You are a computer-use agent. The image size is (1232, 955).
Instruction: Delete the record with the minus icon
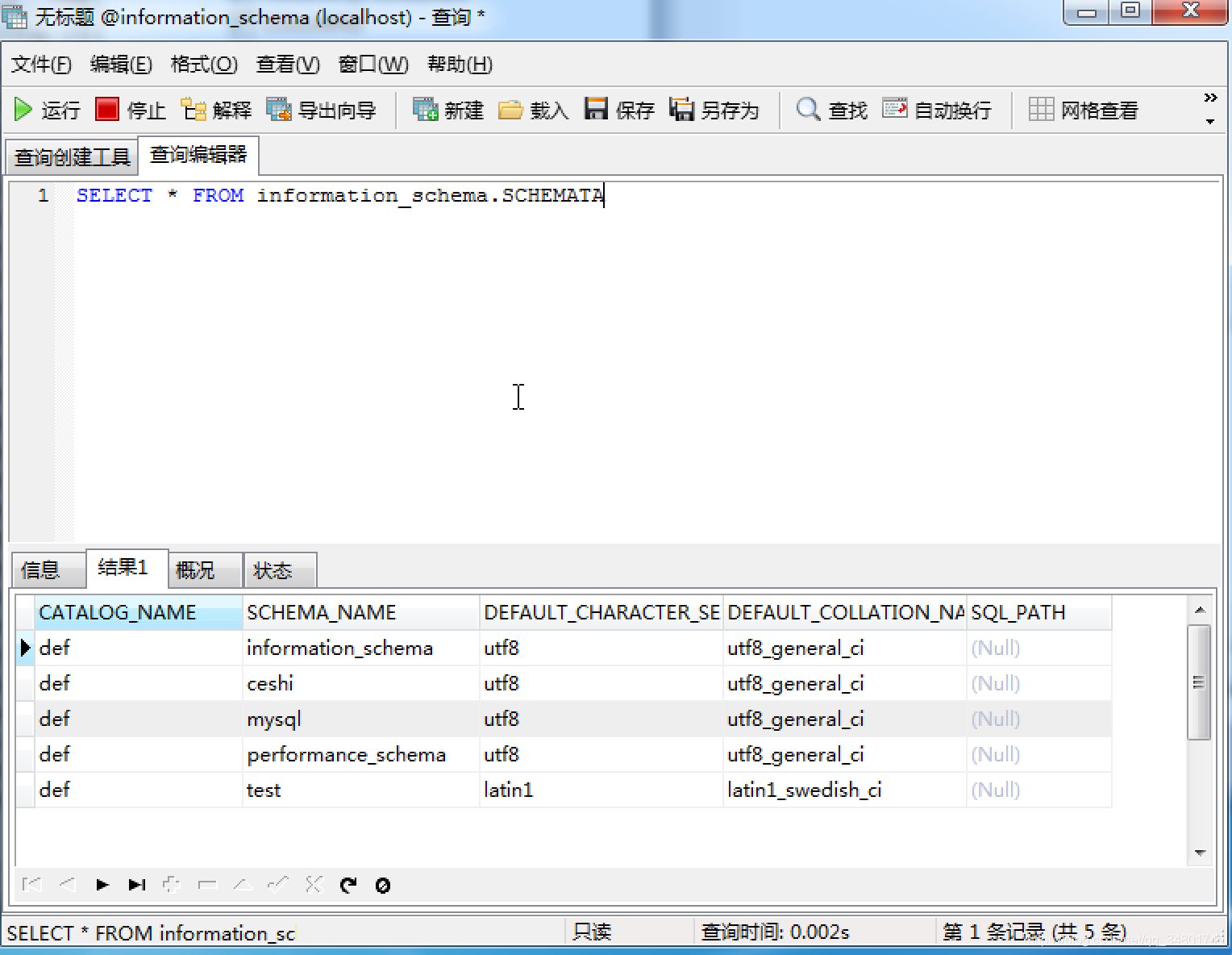click(207, 885)
